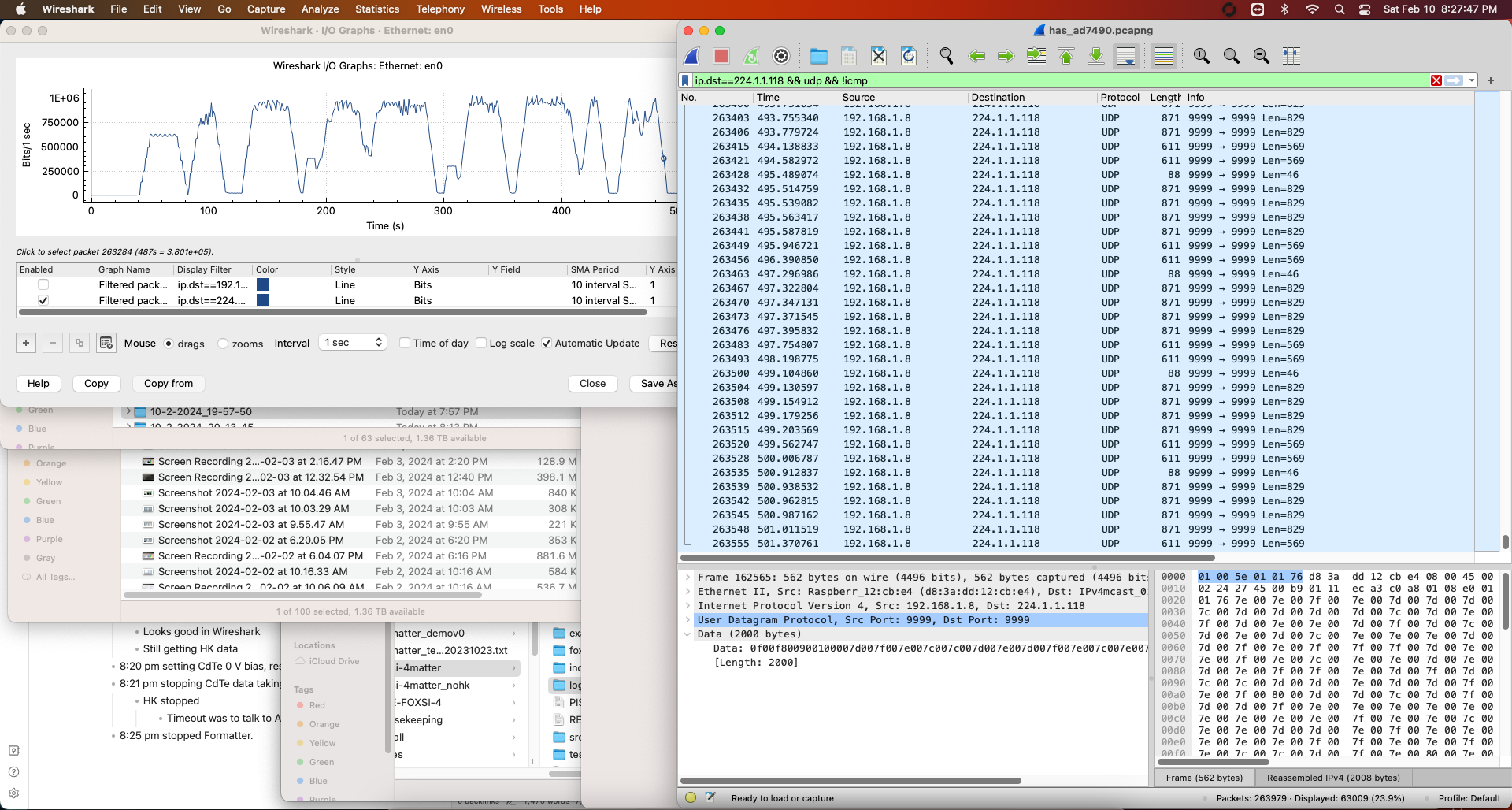Open a capture file with folder icon
This screenshot has height=810, width=1512.
(x=819, y=56)
